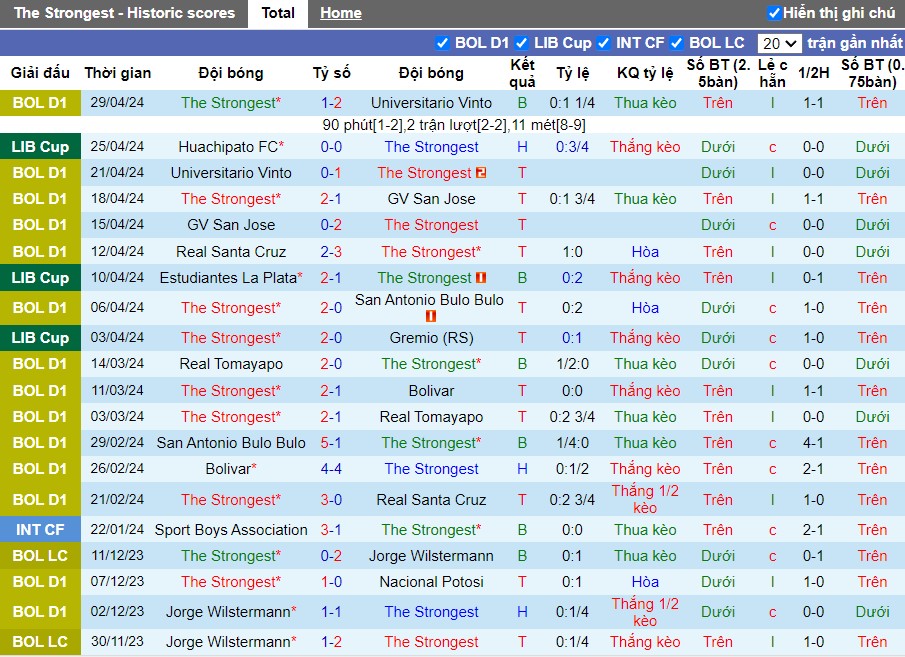Click the 1-2 score on 29/04/24
905x657 pixels.
click(x=331, y=103)
